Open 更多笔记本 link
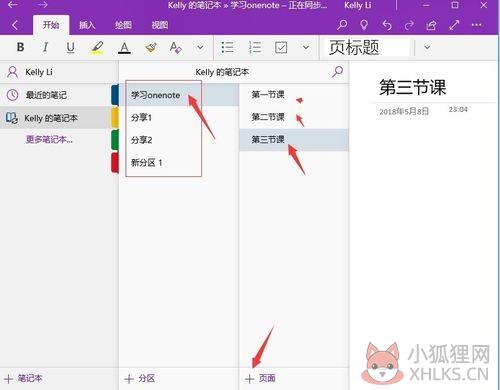 pyautogui.click(x=49, y=139)
